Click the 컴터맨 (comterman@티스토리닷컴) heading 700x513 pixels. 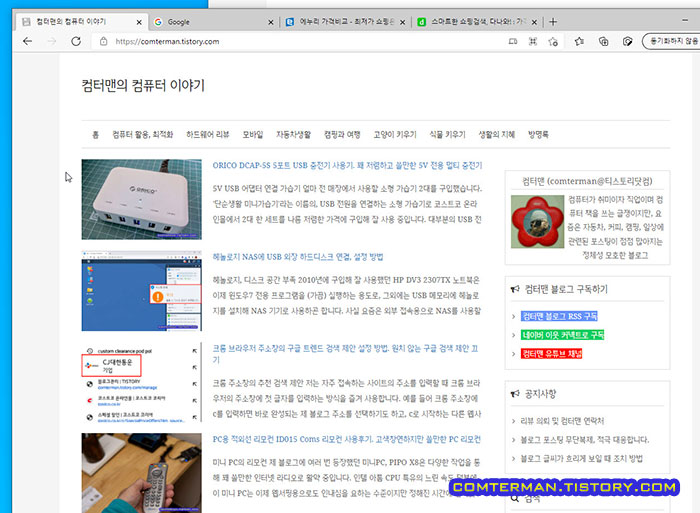tap(587, 181)
